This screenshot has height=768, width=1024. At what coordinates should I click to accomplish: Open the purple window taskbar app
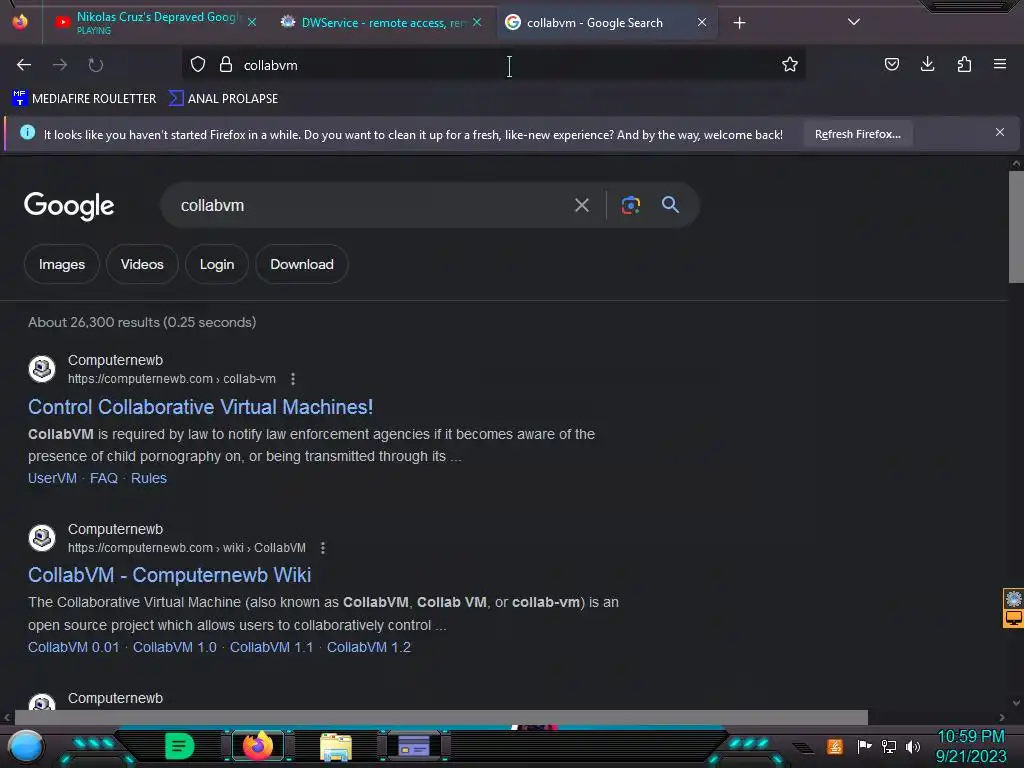[414, 745]
